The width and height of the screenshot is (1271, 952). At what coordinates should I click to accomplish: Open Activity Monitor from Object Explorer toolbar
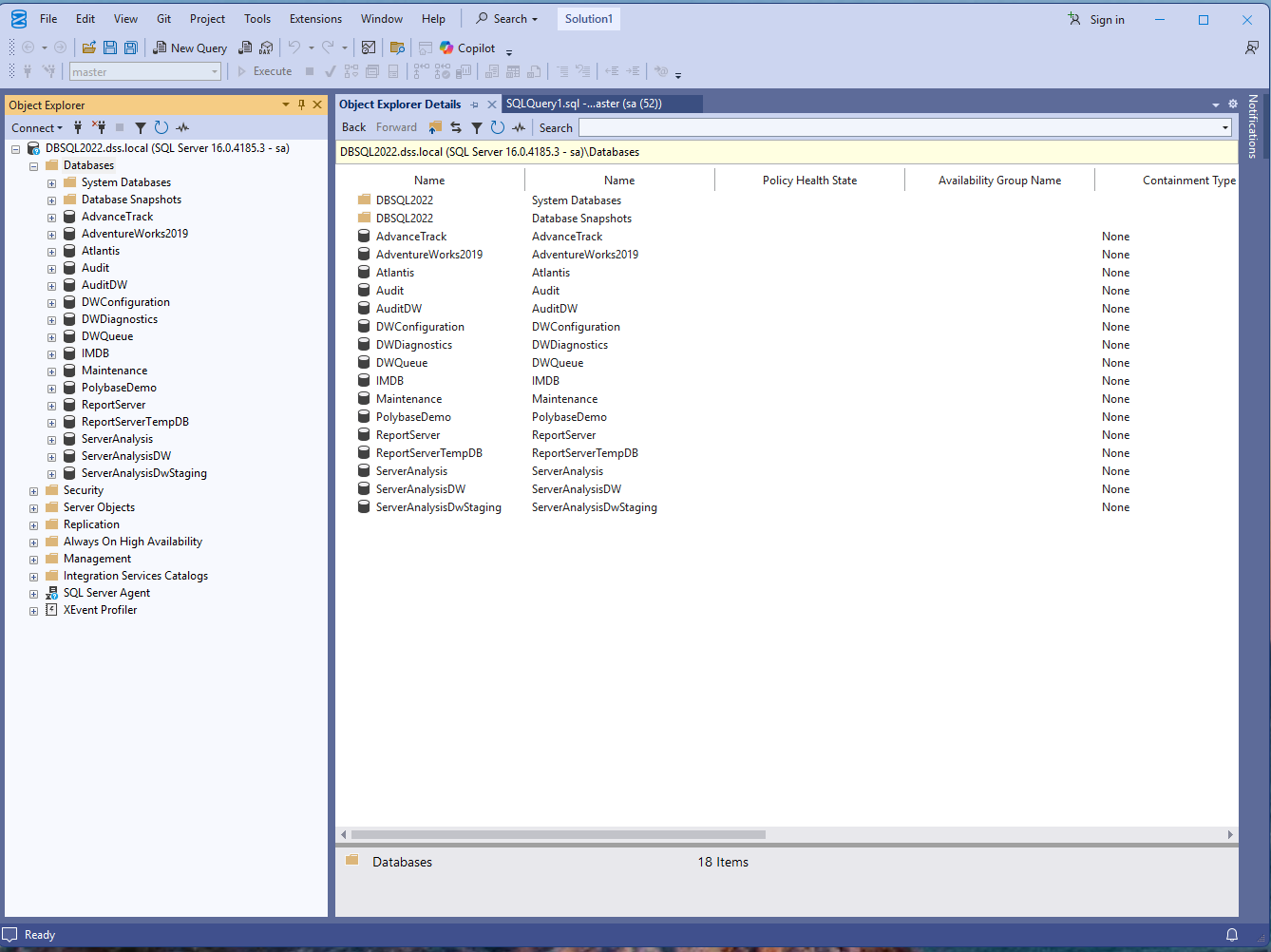click(x=181, y=126)
